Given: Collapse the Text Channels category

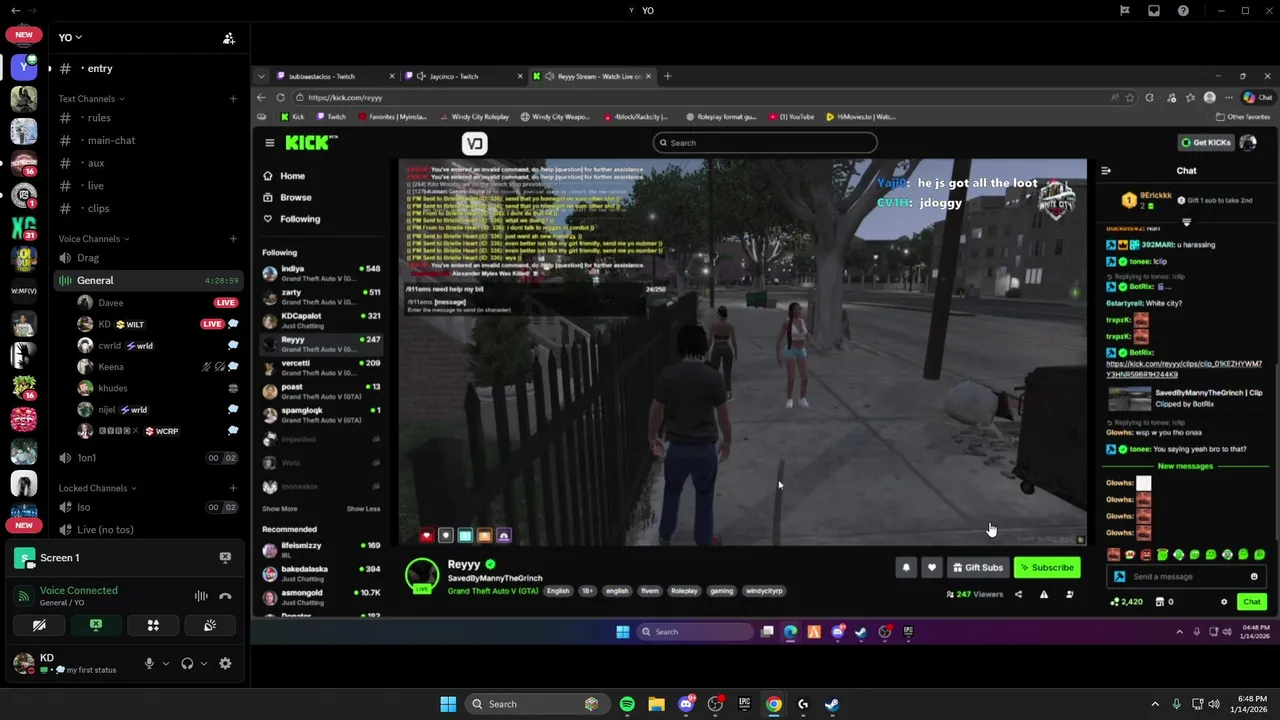Looking at the screenshot, I should [91, 99].
